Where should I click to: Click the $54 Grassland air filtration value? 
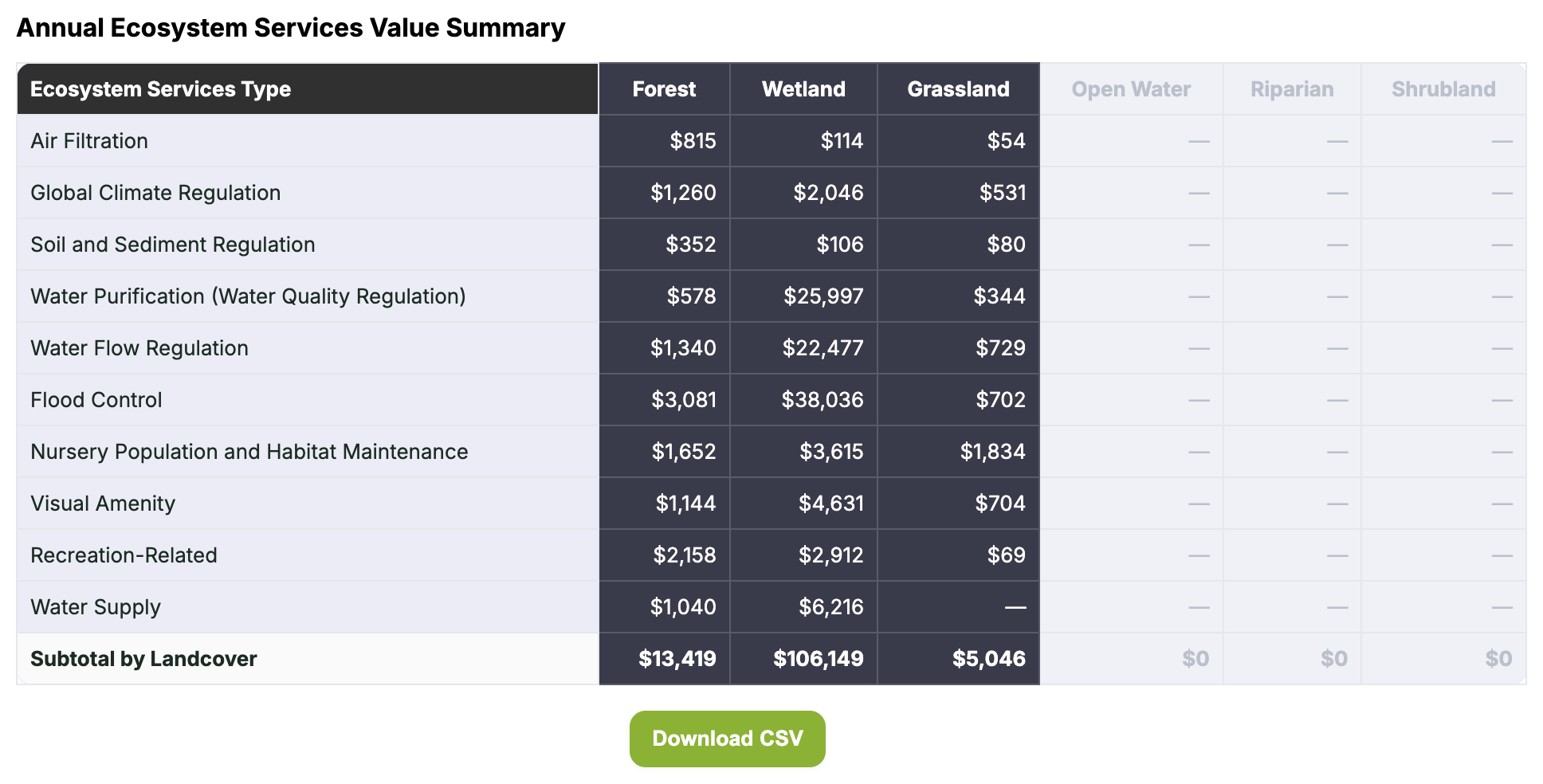[x=1006, y=141]
